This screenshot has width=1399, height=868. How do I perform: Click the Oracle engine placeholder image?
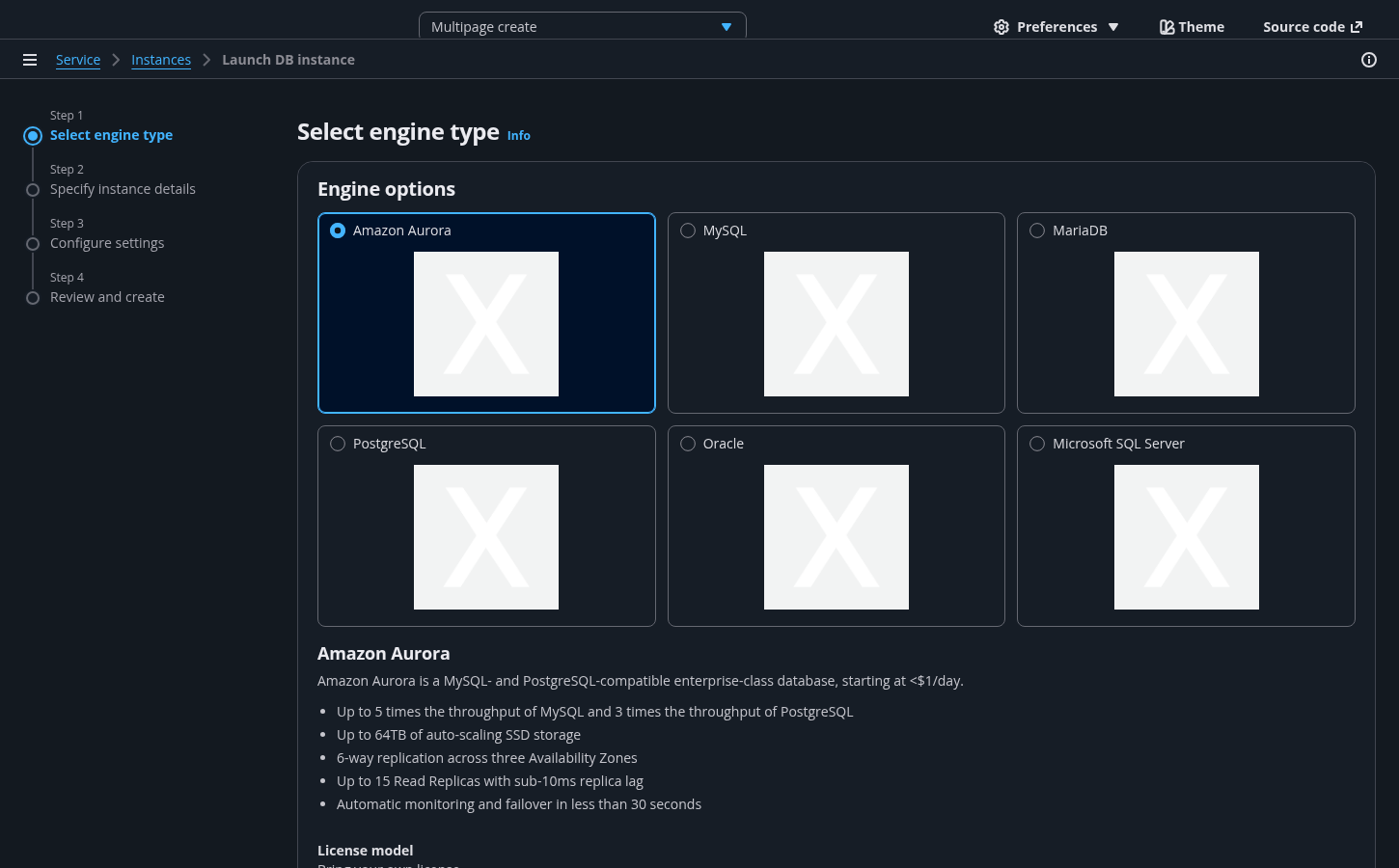click(x=836, y=537)
